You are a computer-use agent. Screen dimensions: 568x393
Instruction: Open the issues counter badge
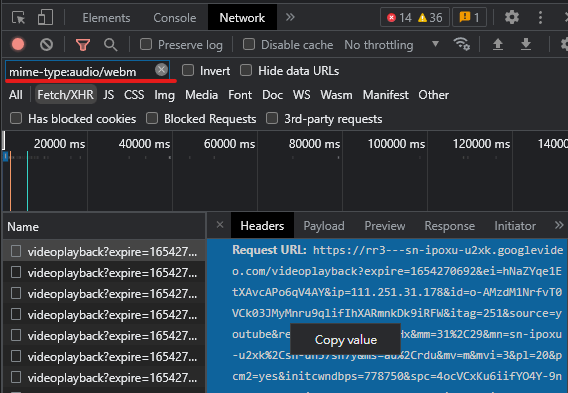tap(469, 17)
